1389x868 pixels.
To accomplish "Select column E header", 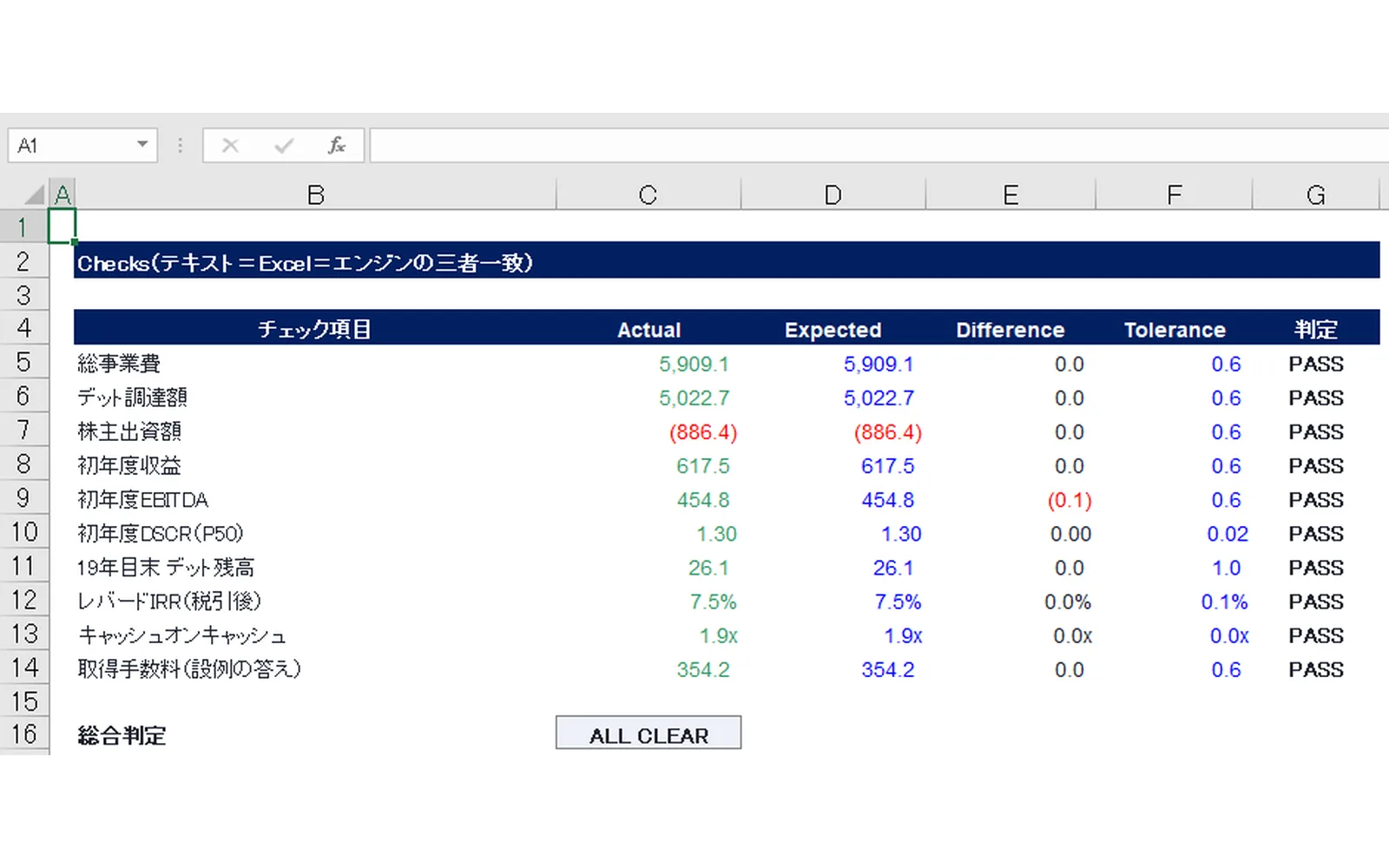I will [x=1010, y=194].
